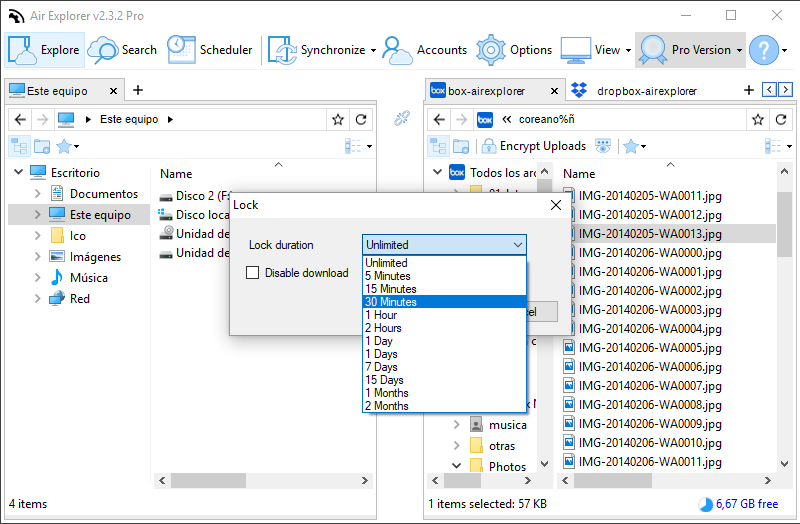Image resolution: width=800 pixels, height=524 pixels.
Task: Open right pane view mode dropdown
Action: point(779,146)
